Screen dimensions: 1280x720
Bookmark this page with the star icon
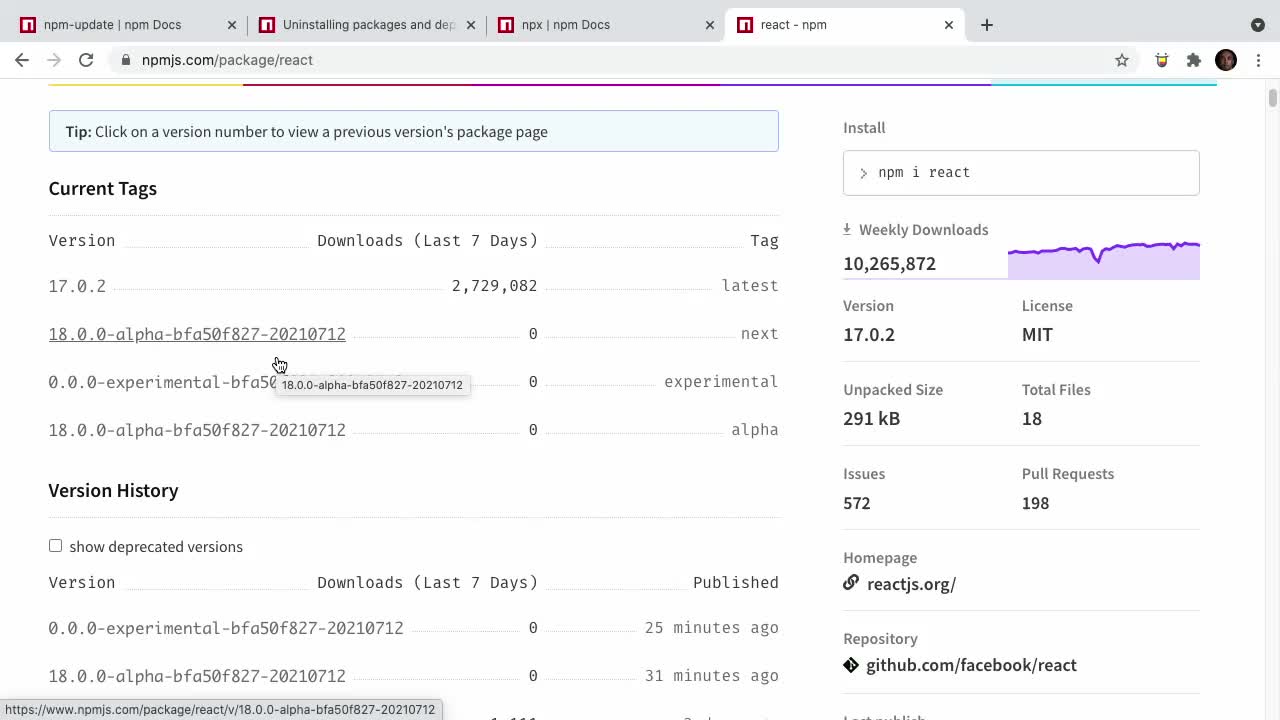click(x=1122, y=60)
